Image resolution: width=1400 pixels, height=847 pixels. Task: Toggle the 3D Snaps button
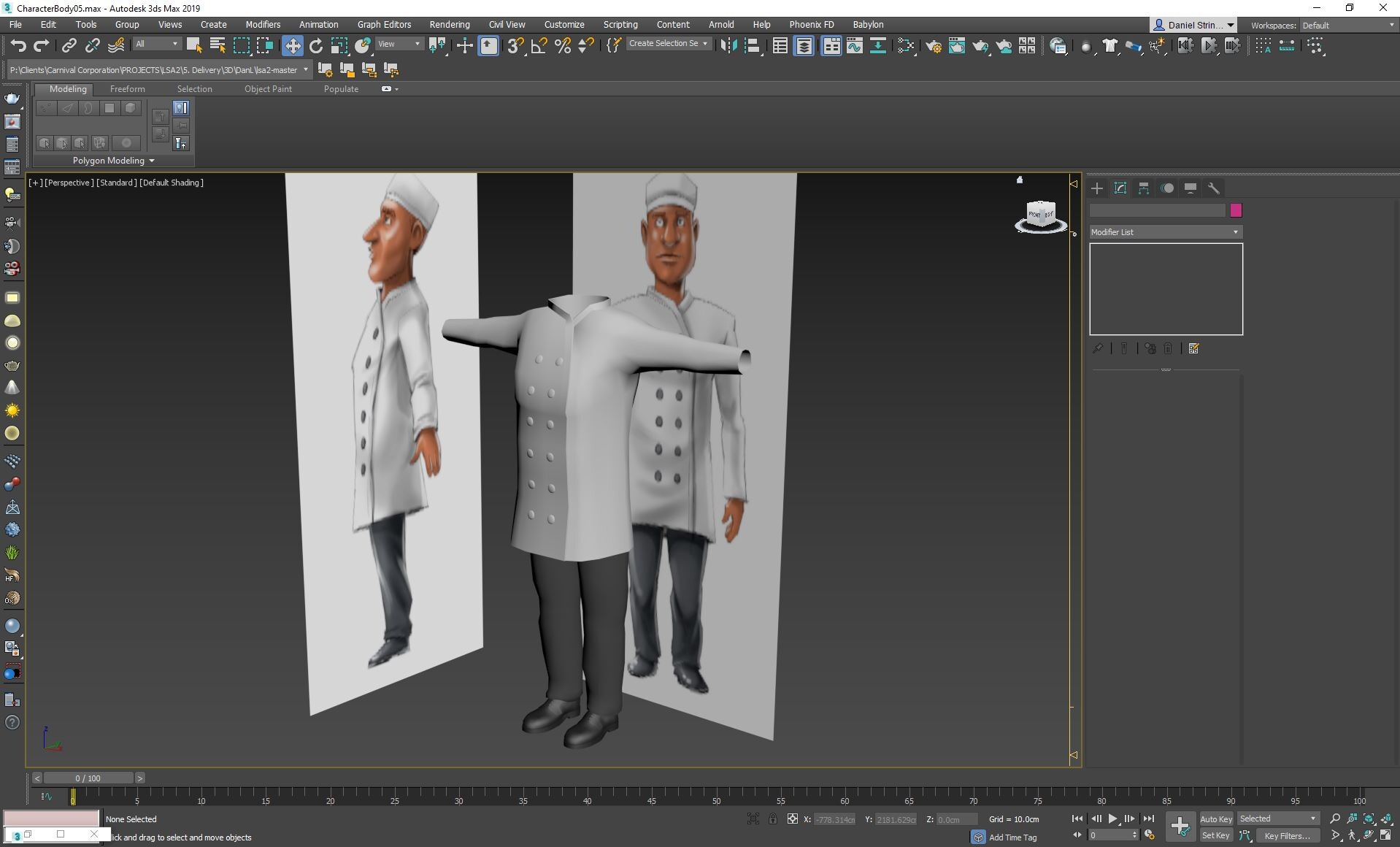pyautogui.click(x=515, y=46)
